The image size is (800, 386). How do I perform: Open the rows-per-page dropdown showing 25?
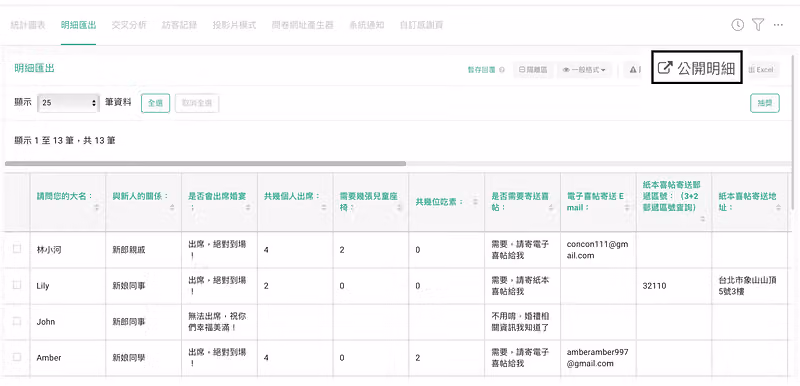pyautogui.click(x=68, y=102)
